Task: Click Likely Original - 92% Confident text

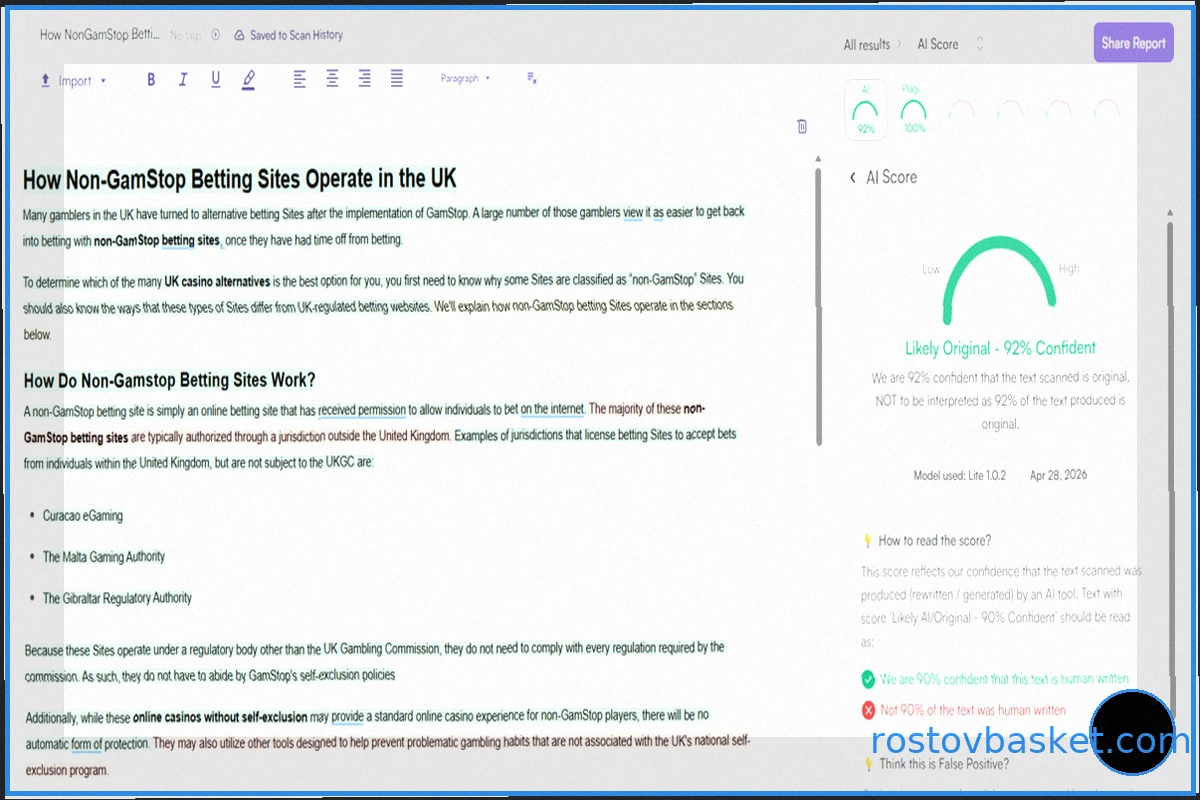Action: click(1000, 348)
